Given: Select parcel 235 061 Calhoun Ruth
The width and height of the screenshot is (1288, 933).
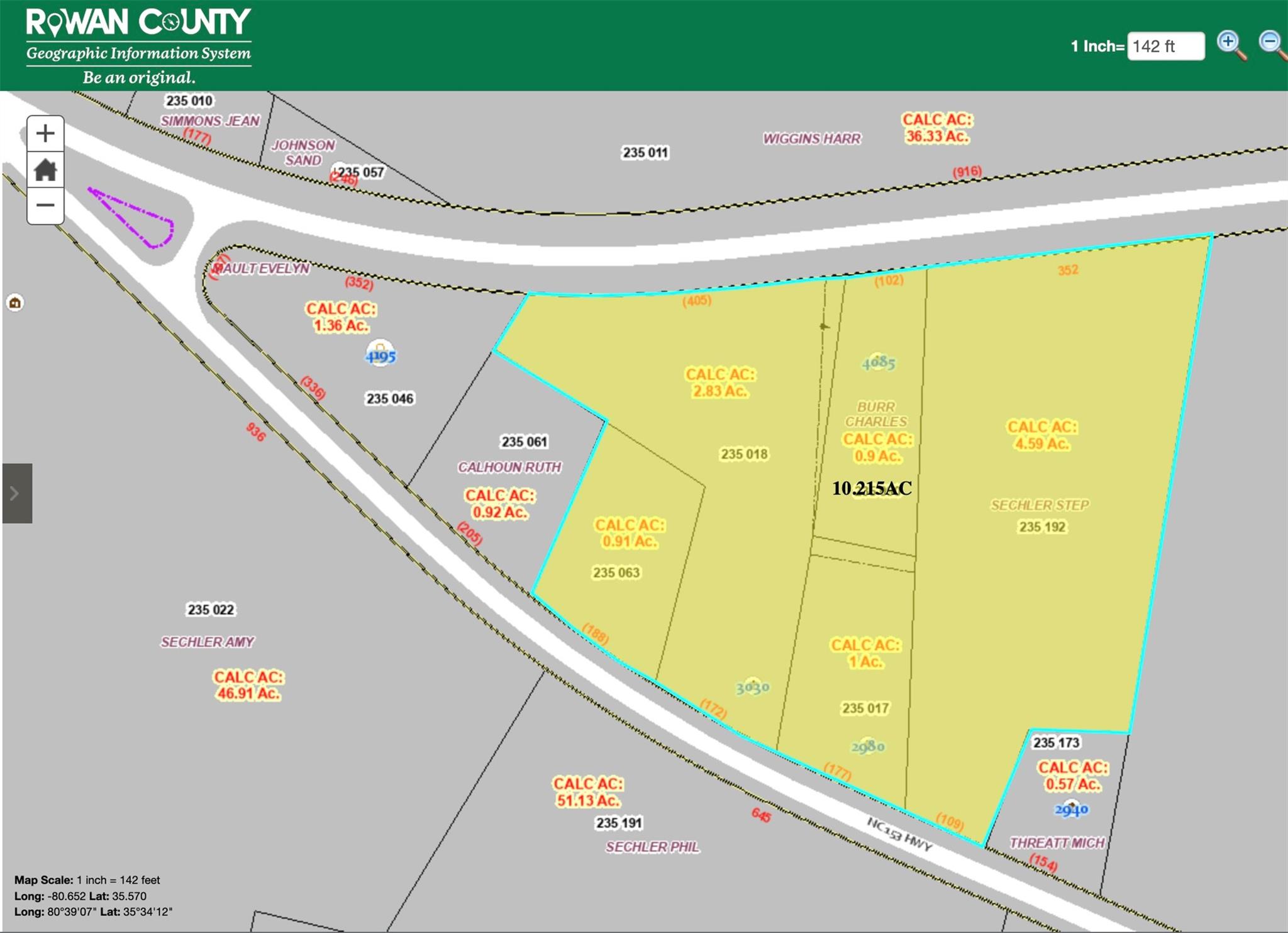Looking at the screenshot, I should pos(524,442).
